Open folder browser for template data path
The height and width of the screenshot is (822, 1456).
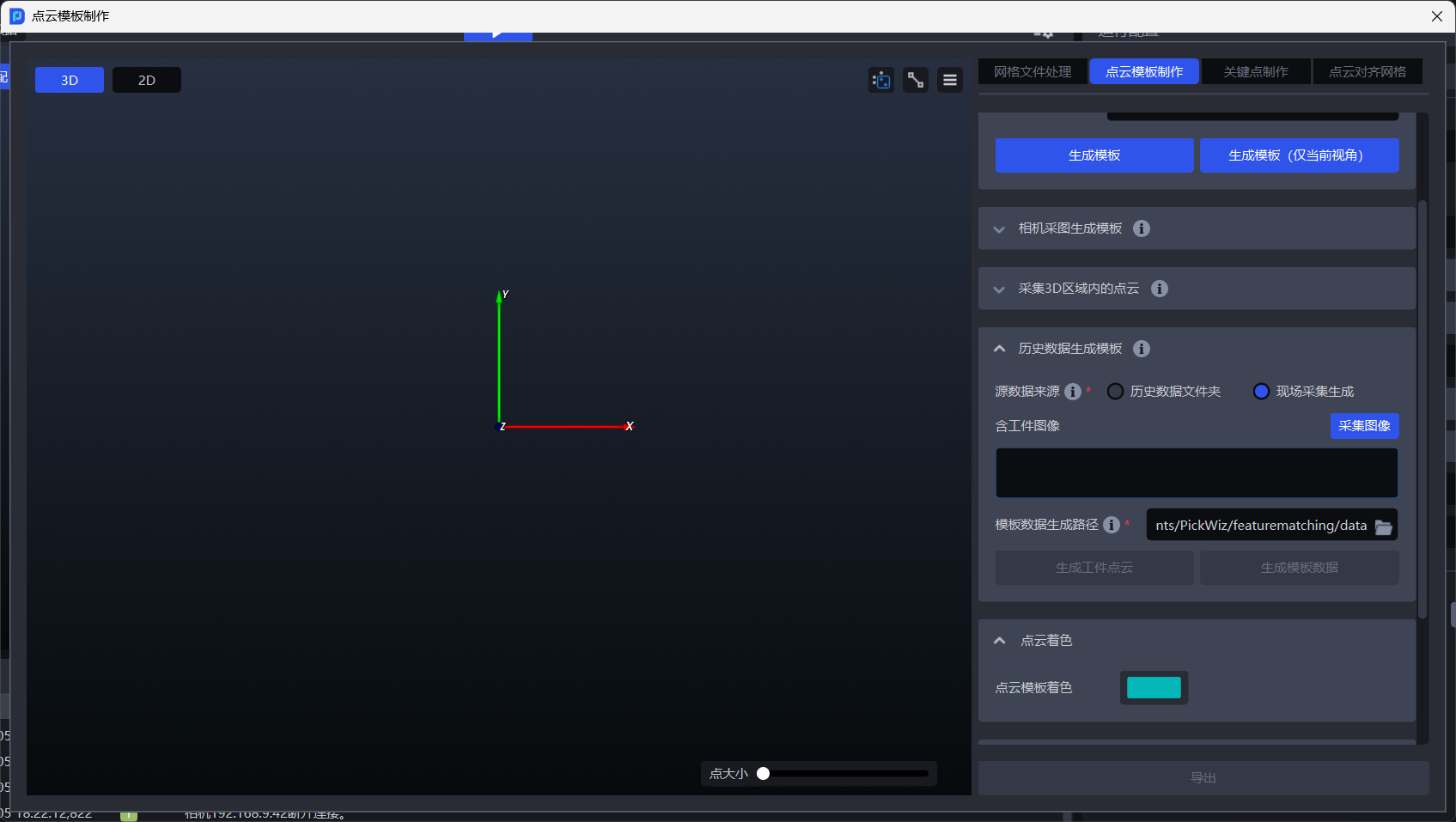[x=1383, y=527]
